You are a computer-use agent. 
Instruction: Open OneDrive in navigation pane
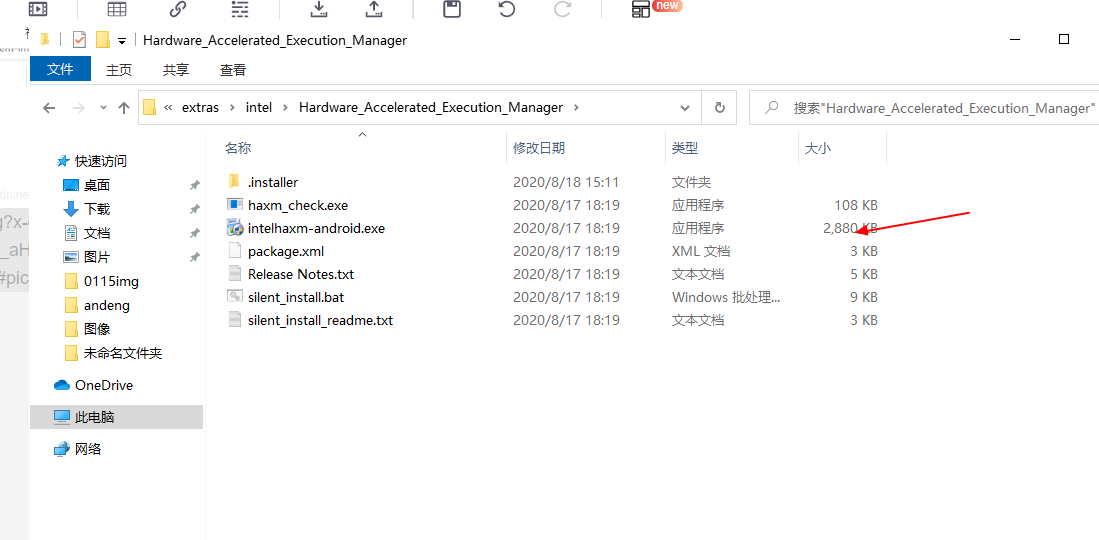click(104, 385)
